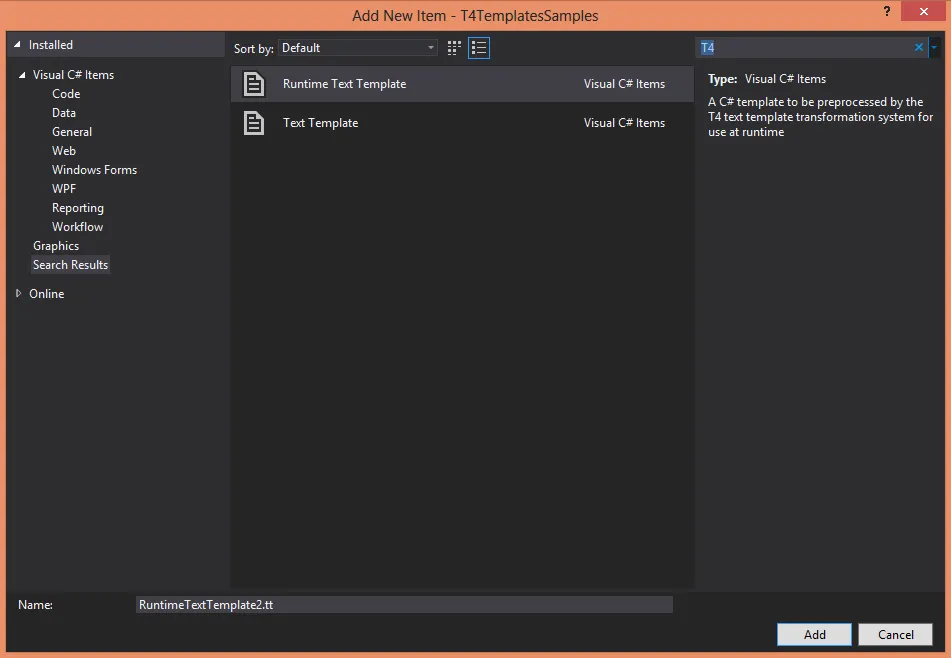Screen dimensions: 951x658
Task: Collapse the Visual C# Items node
Action: coord(22,75)
